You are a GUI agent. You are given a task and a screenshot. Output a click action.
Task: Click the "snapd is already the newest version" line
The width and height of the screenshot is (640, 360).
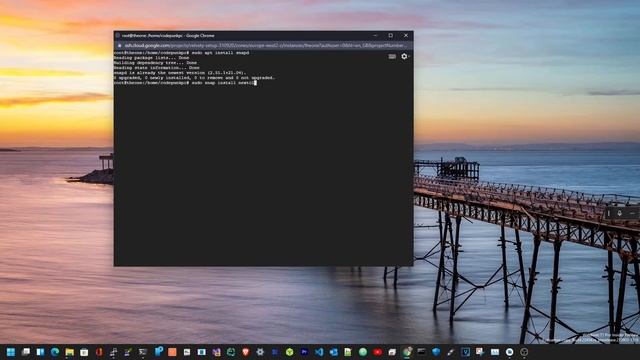tap(180, 73)
